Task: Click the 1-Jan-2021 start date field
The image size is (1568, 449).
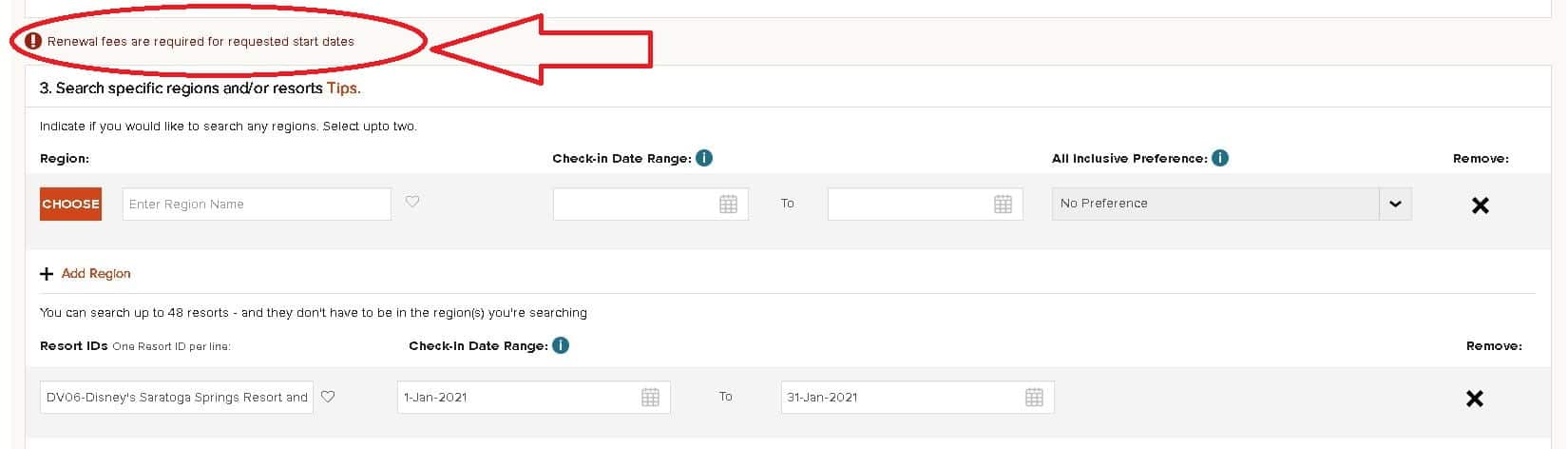Action: point(533,398)
